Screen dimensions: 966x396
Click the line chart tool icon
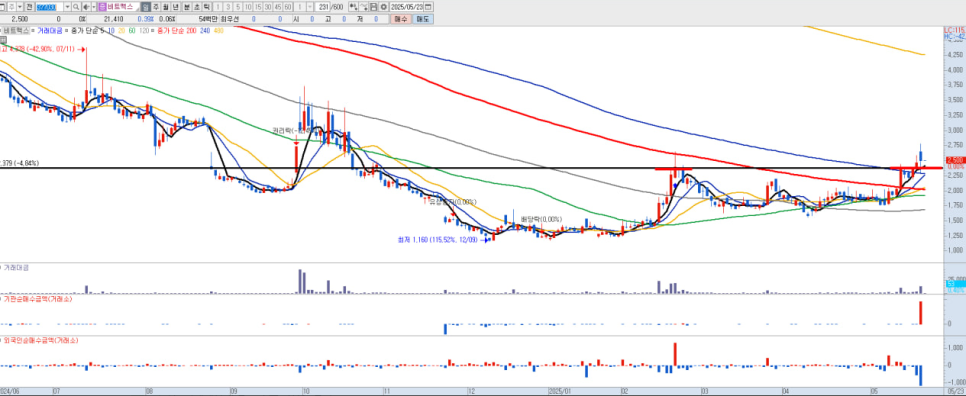pyautogui.click(x=363, y=7)
